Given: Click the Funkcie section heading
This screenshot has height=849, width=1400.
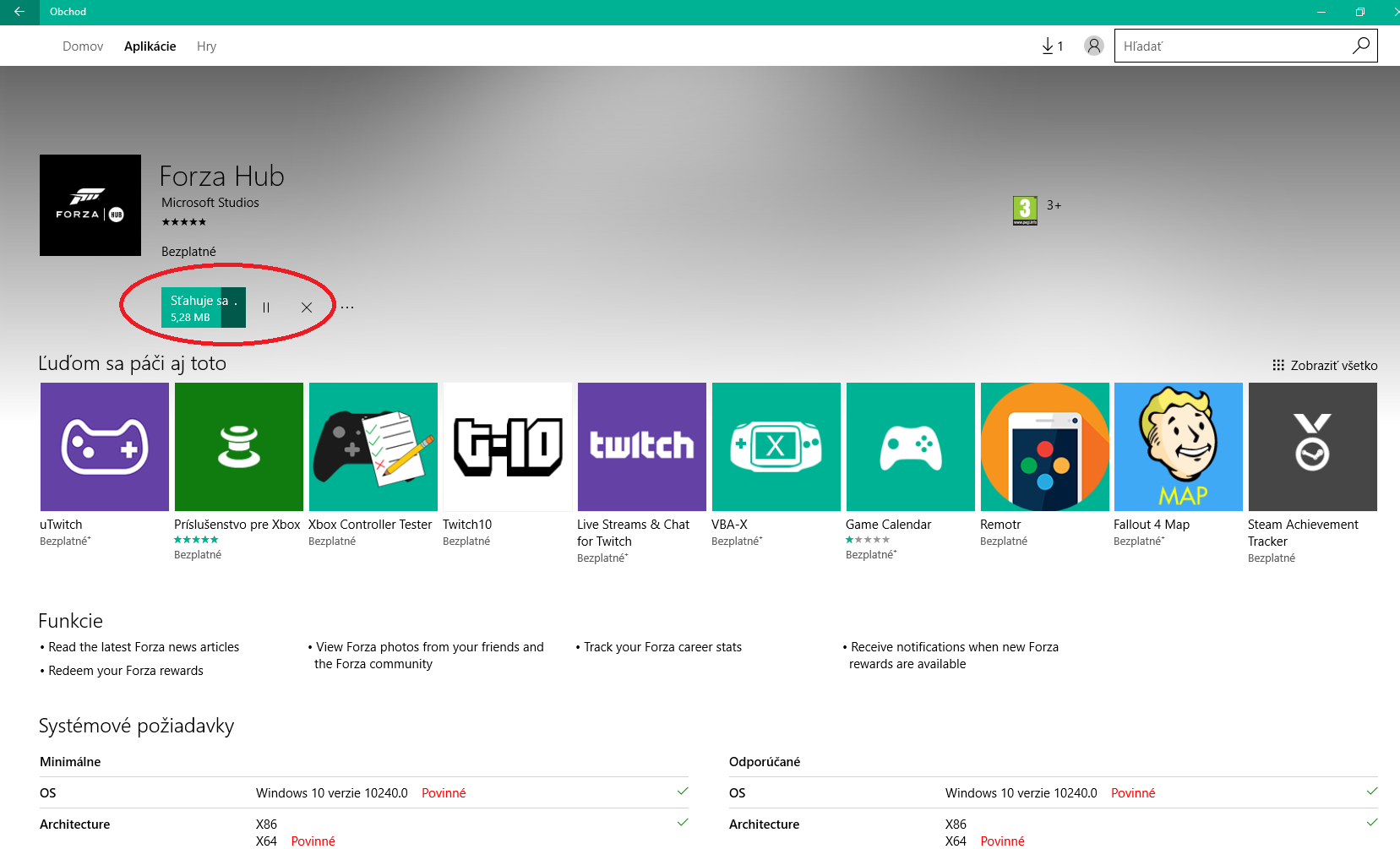Looking at the screenshot, I should [x=71, y=621].
